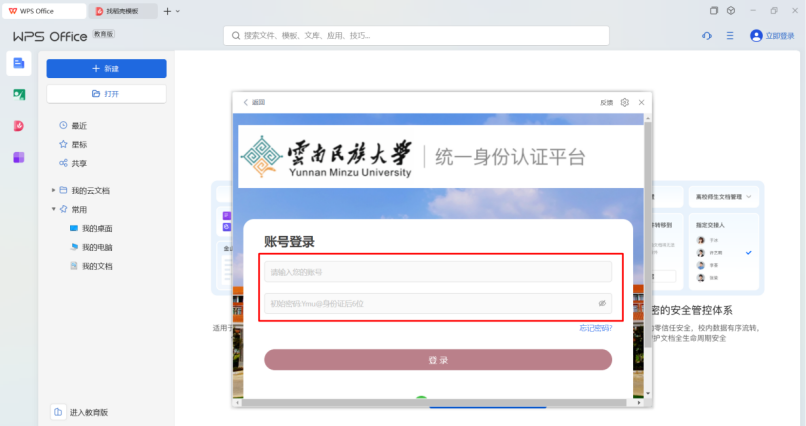Select 我的文档 item
This screenshot has height=426, width=806.
click(97, 266)
